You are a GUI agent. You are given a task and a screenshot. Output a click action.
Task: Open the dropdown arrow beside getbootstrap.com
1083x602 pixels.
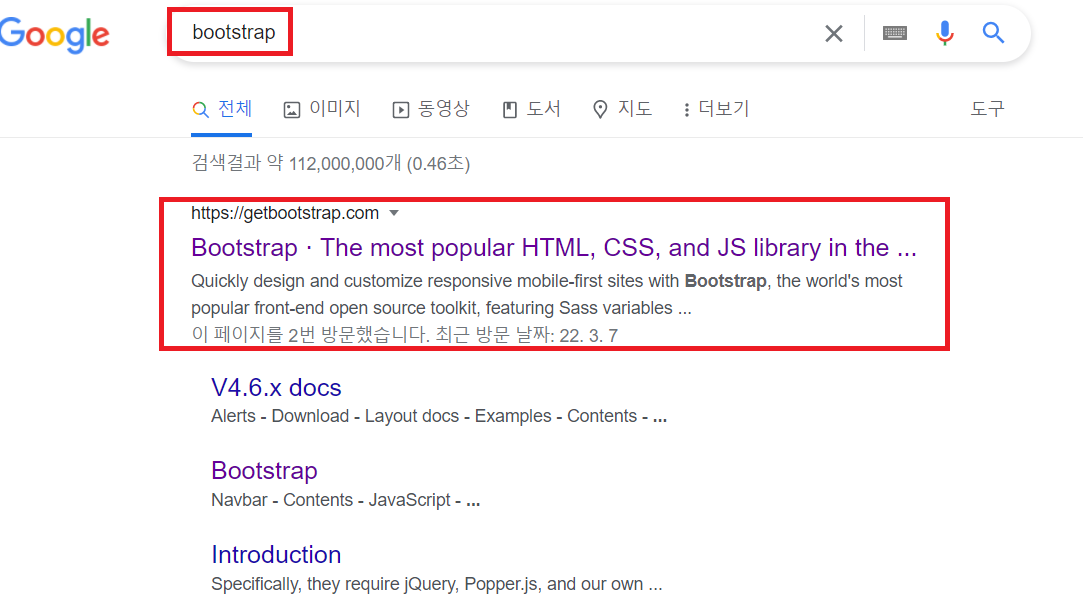coord(394,213)
